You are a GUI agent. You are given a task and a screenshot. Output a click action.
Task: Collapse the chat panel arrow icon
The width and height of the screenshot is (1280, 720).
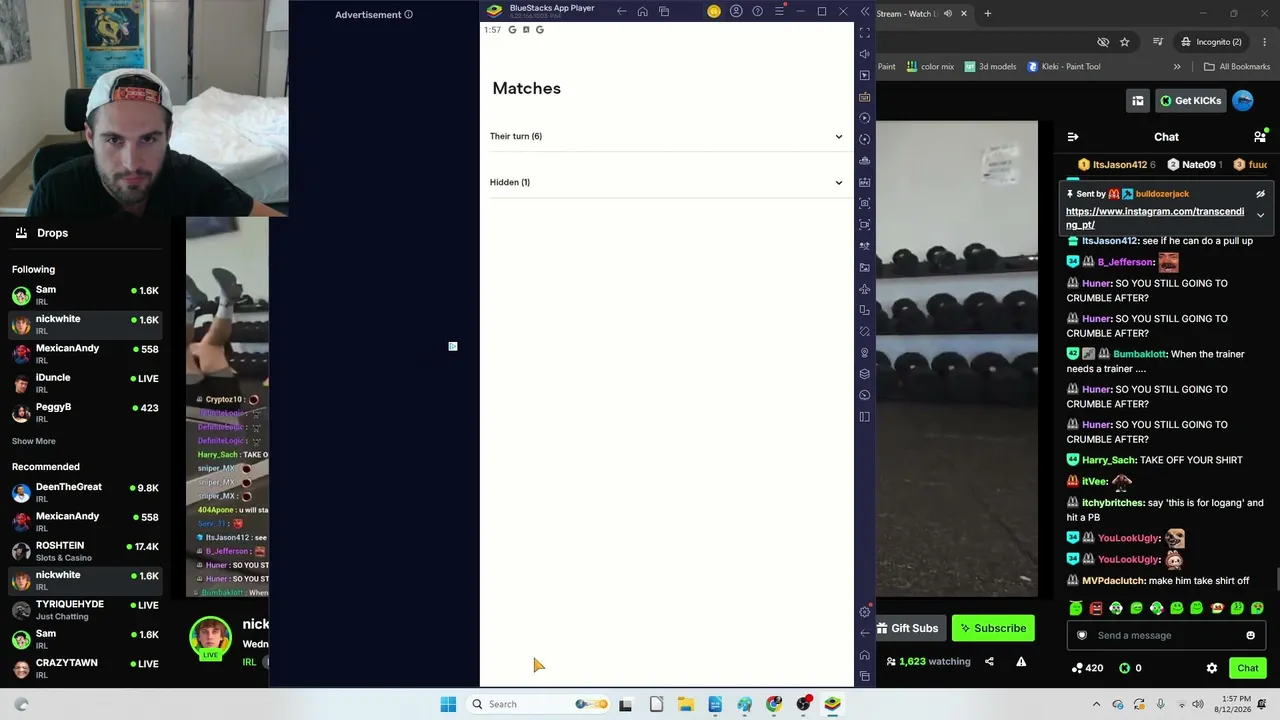(1073, 137)
